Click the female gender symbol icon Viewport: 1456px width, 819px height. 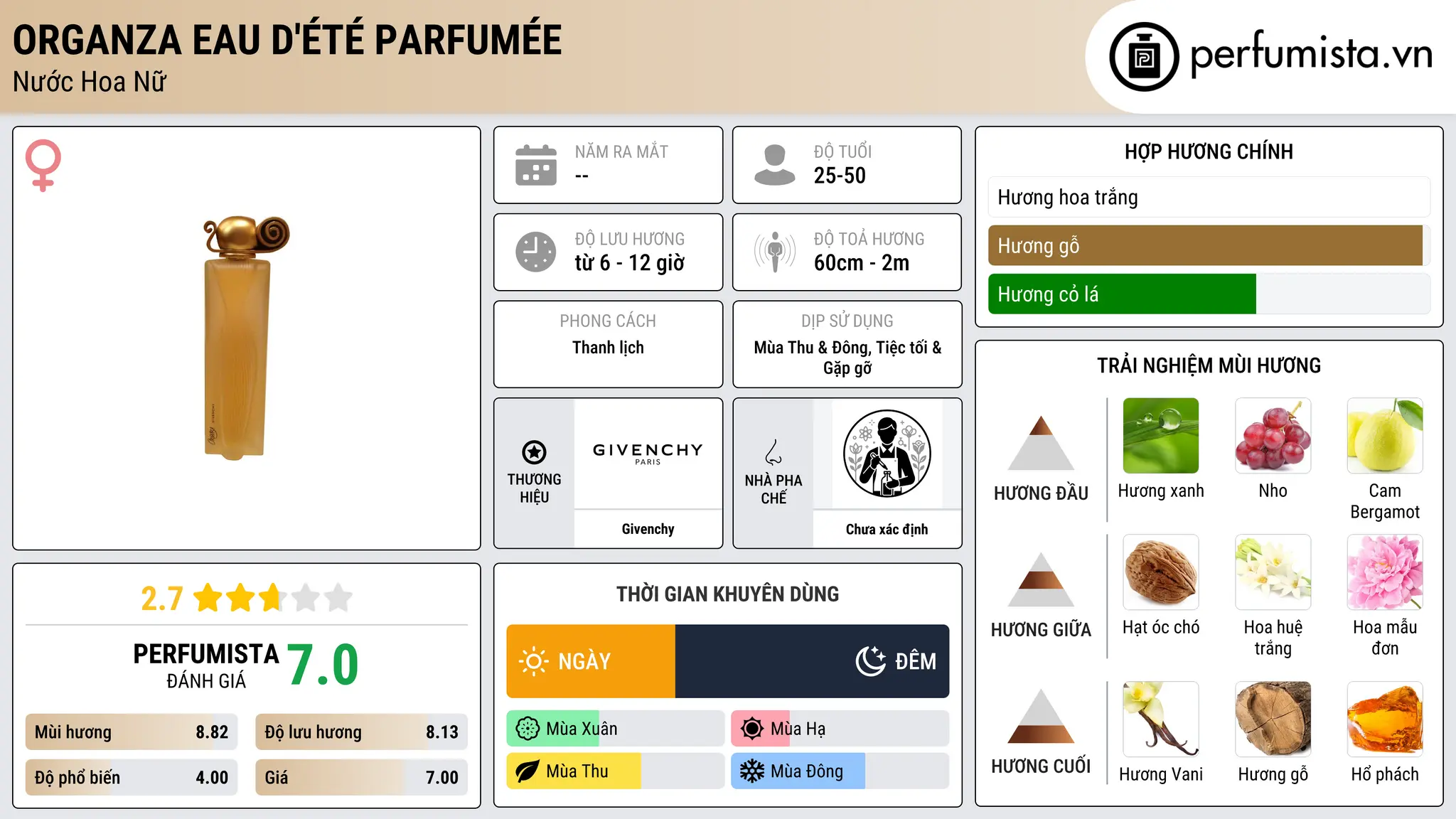click(x=43, y=165)
